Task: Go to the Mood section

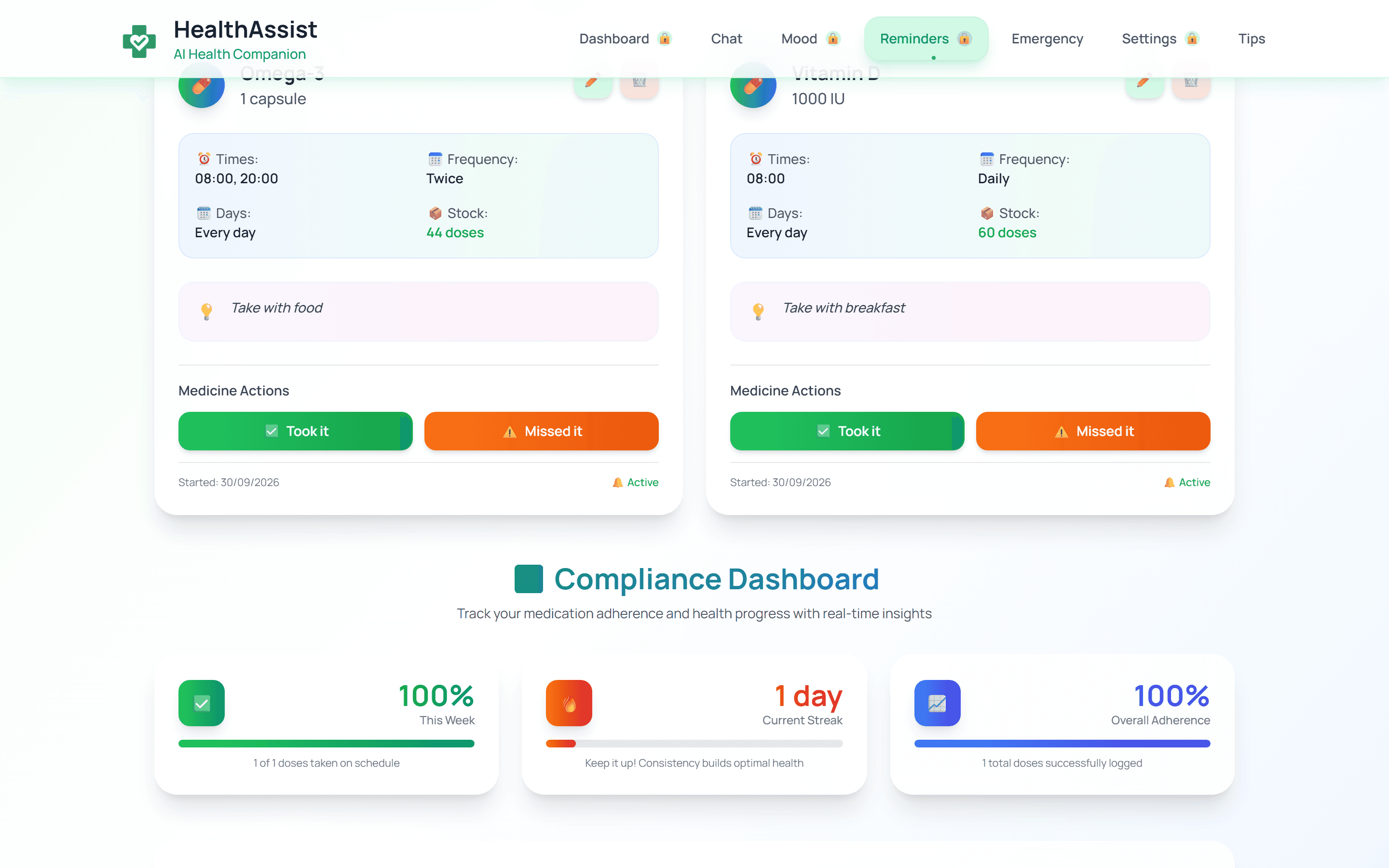Action: pos(810,39)
